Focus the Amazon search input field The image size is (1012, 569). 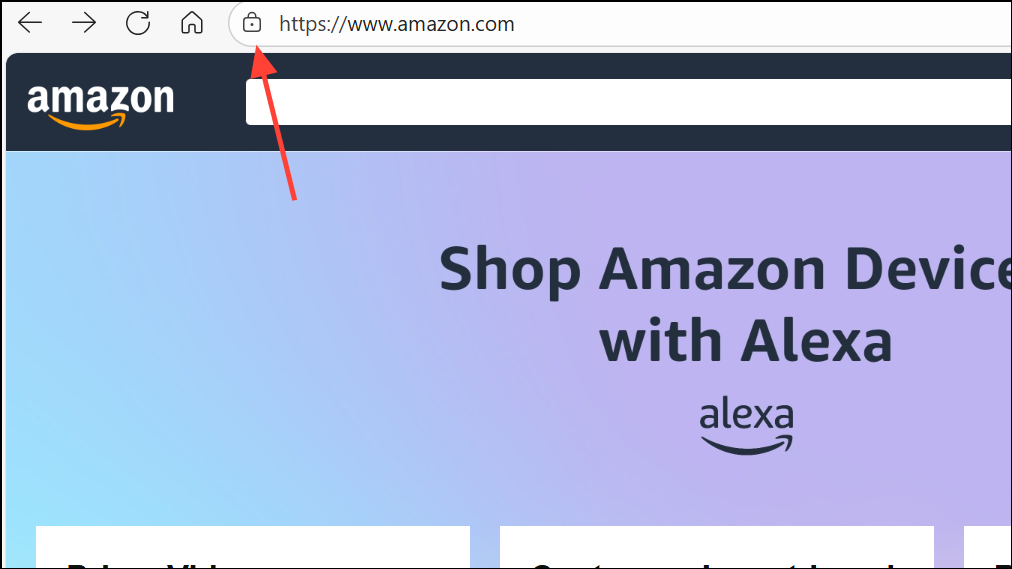coord(628,102)
